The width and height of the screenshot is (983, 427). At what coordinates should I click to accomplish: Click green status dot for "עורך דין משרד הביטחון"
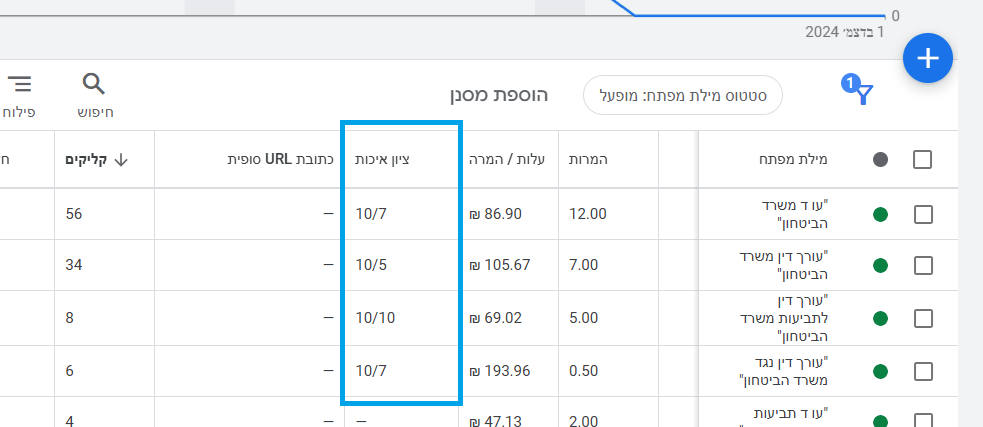point(880,266)
